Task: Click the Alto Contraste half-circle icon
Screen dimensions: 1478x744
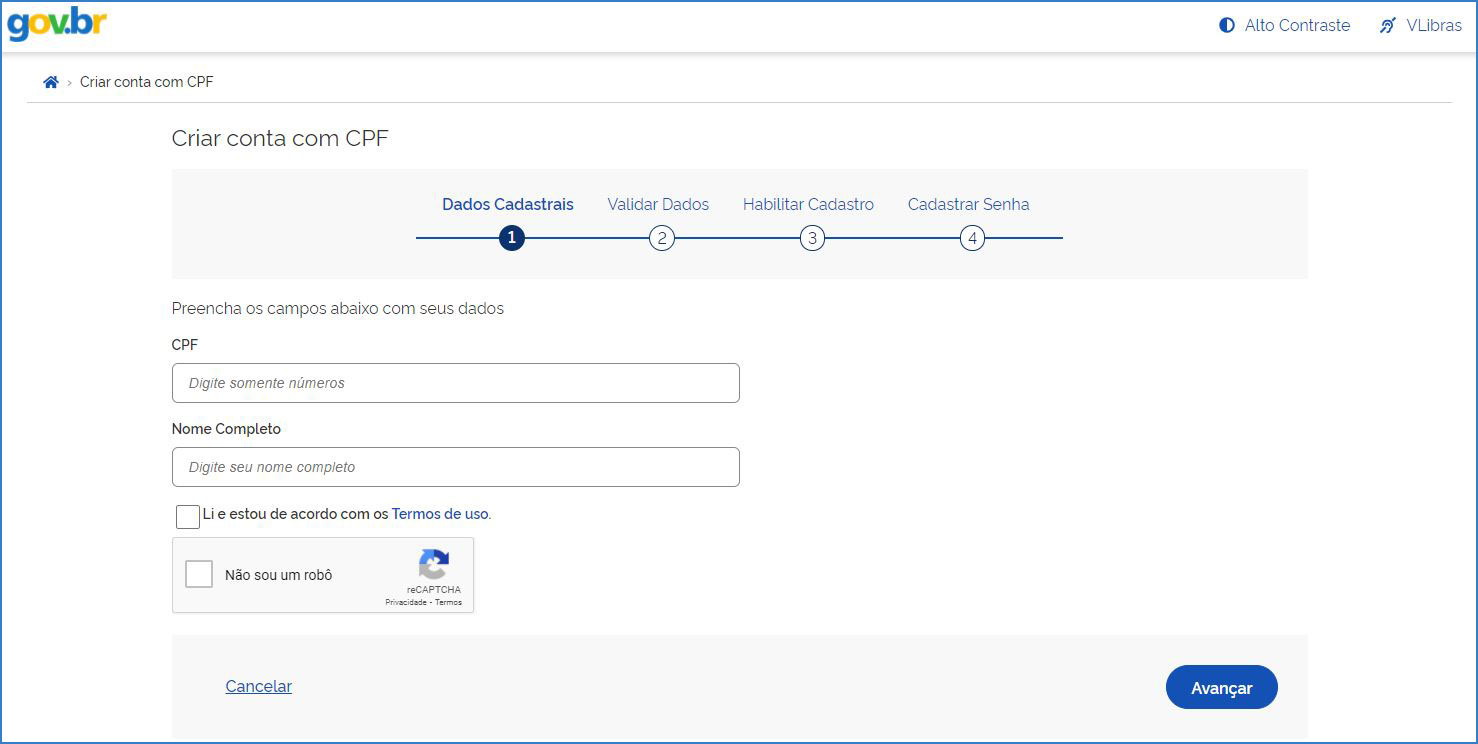Action: pos(1227,26)
